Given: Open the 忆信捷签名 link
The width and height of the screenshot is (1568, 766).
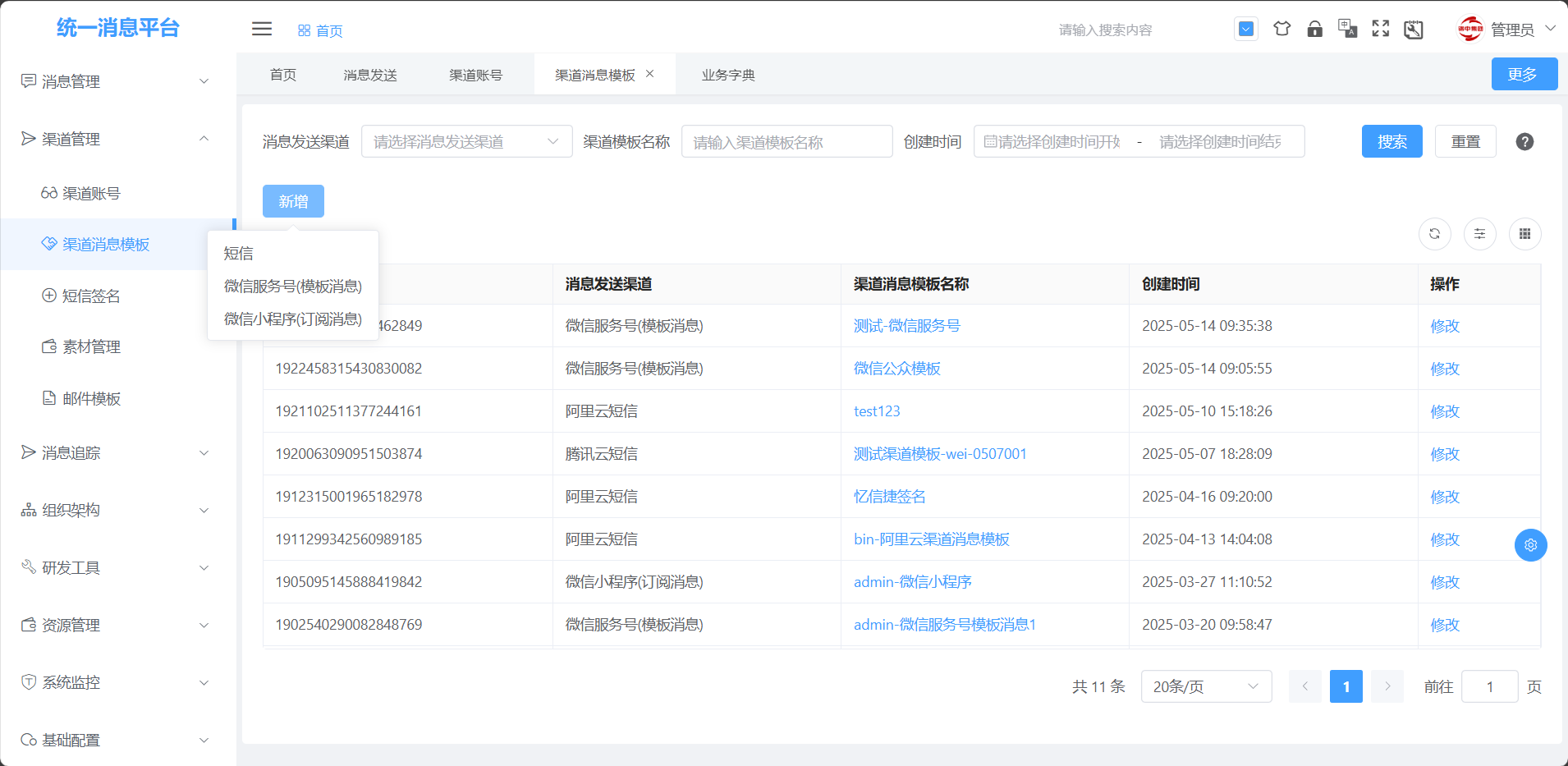Looking at the screenshot, I should click(x=890, y=497).
